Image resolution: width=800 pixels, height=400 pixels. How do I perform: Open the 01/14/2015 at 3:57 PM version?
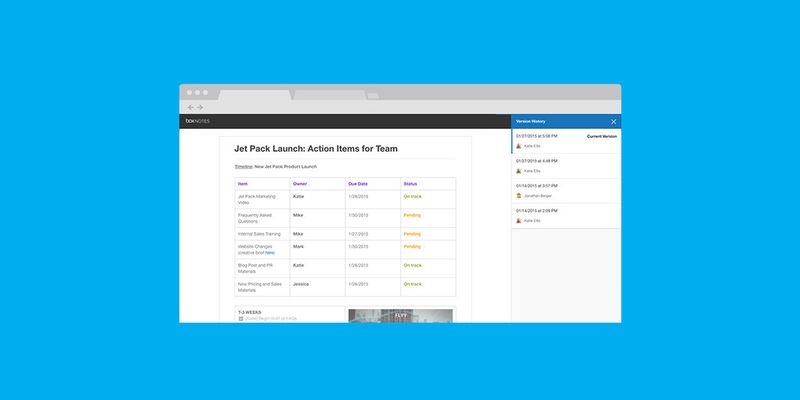566,191
